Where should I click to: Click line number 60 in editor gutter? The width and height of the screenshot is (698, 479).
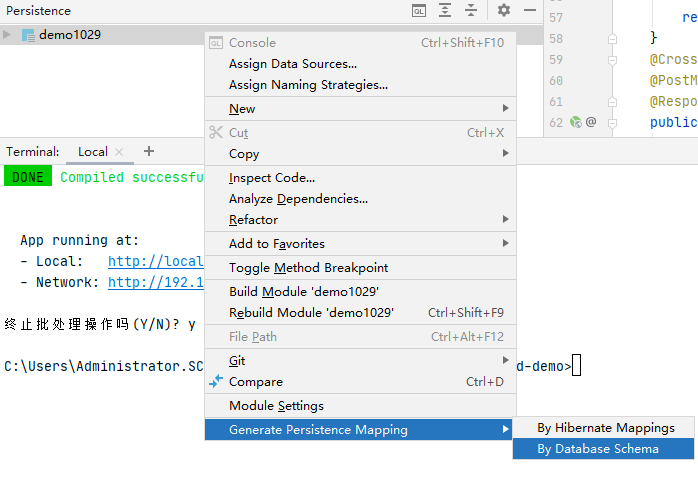coord(556,81)
